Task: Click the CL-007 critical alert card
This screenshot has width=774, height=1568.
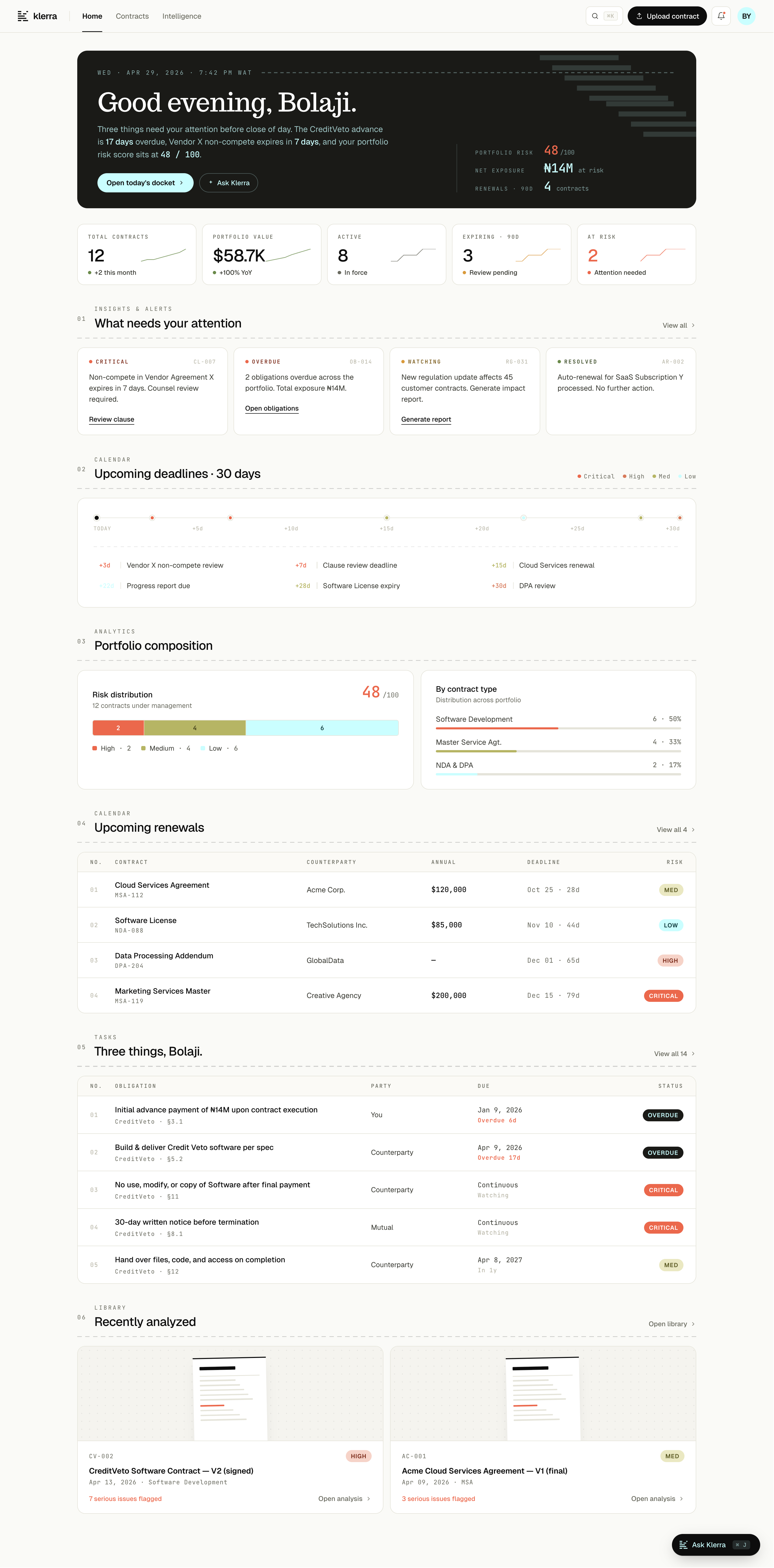Action: pos(152,391)
